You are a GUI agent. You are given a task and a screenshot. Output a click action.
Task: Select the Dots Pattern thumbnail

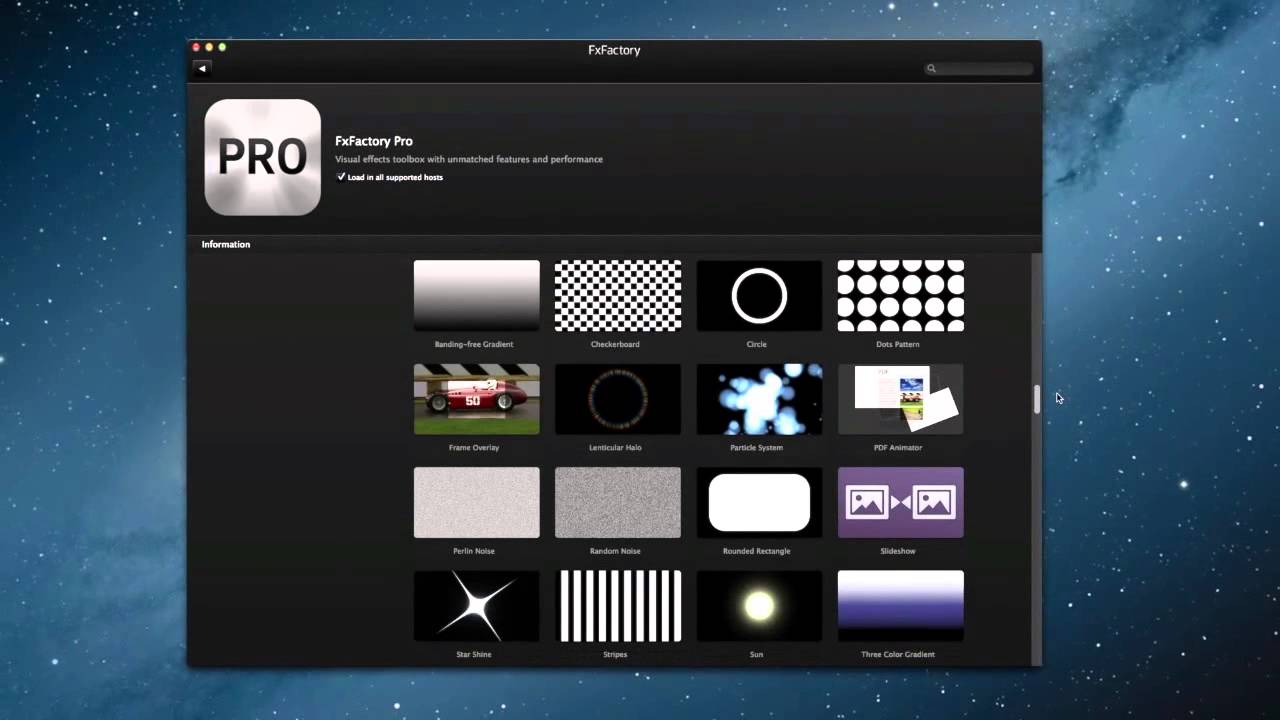pos(901,295)
